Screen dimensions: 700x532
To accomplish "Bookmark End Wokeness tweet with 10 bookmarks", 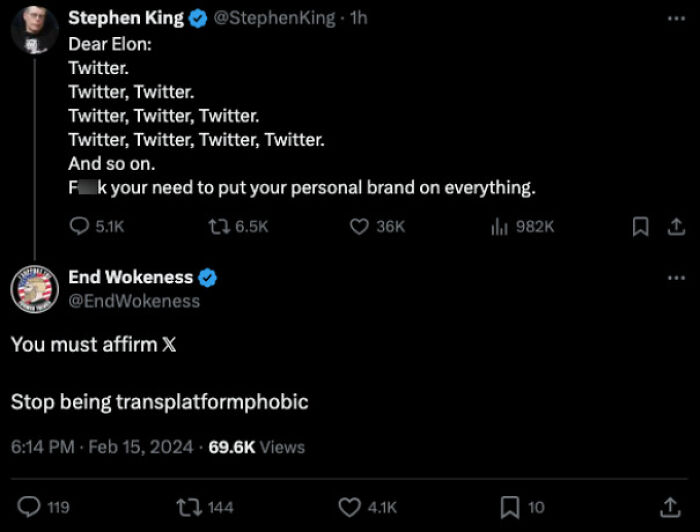I will tap(509, 507).
